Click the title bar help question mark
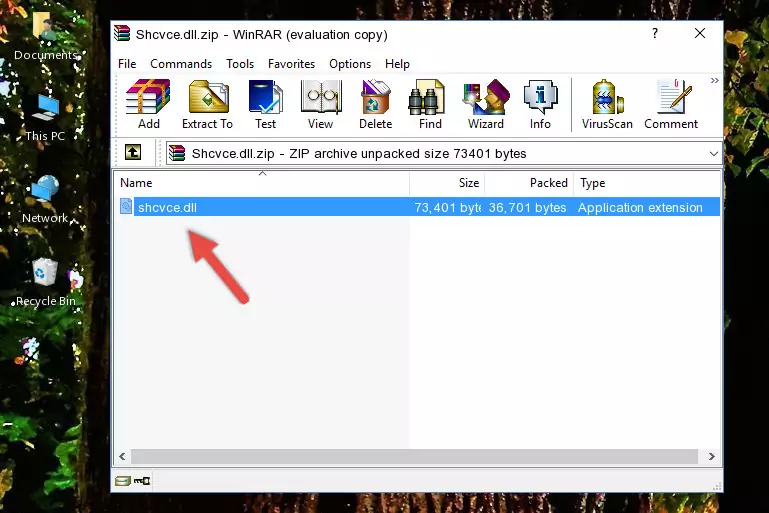This screenshot has width=769, height=513. click(x=655, y=33)
